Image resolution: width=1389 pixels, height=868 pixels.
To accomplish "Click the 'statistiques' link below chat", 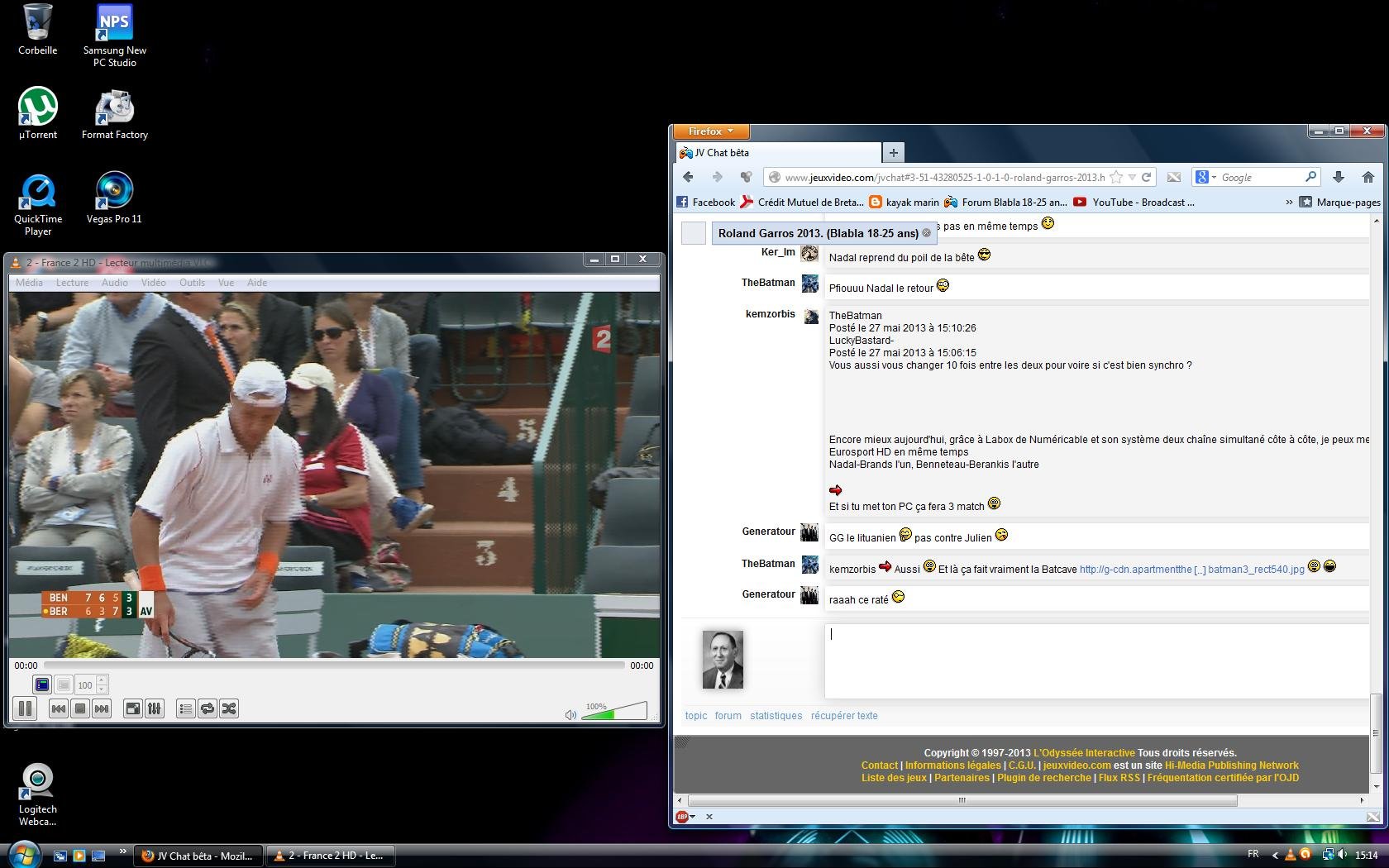I will (x=776, y=716).
